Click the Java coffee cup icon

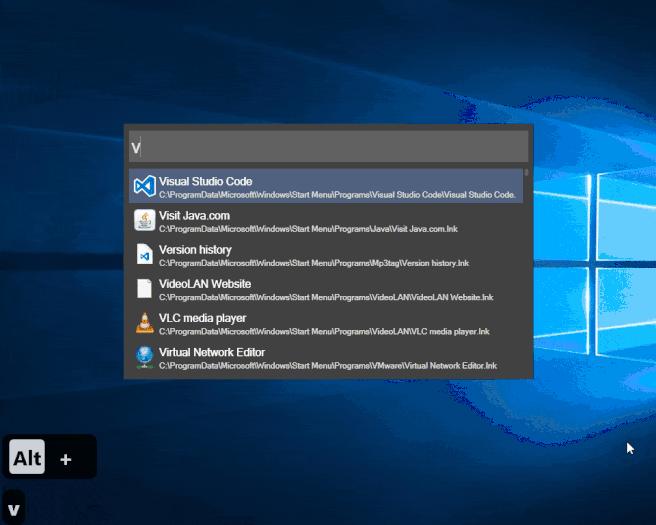pos(144,220)
